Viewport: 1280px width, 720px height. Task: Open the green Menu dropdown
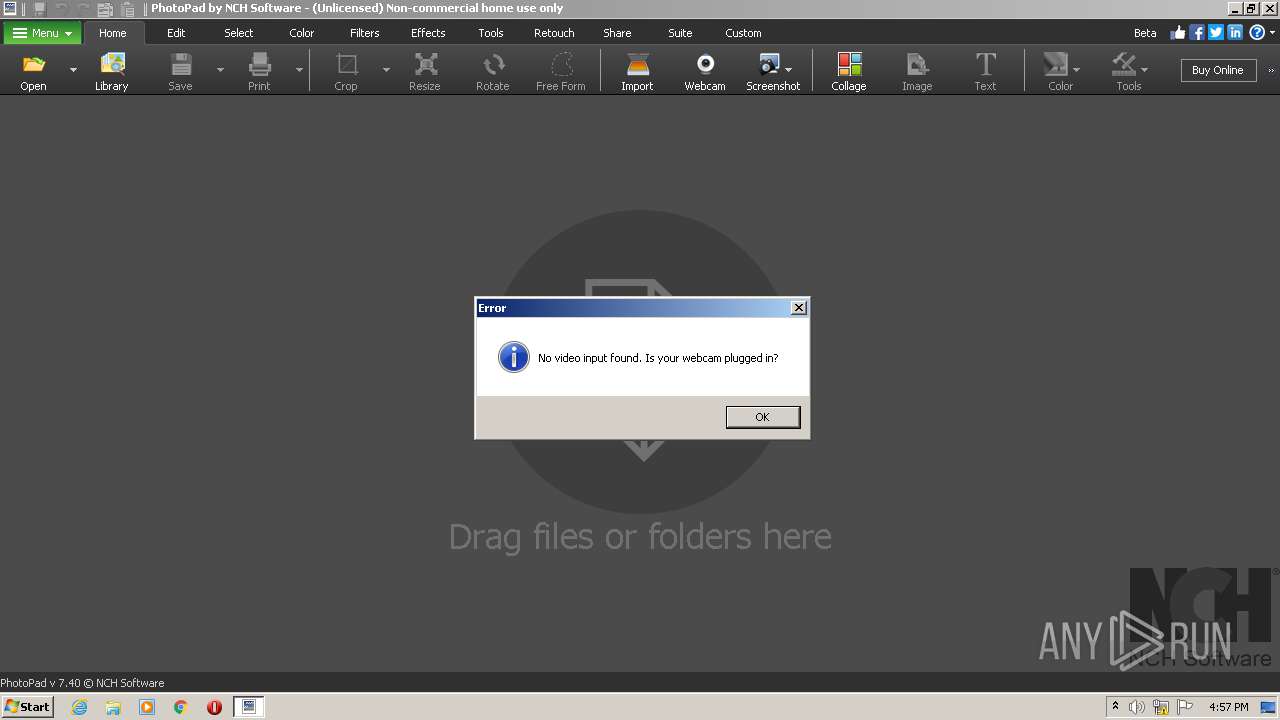(x=42, y=33)
